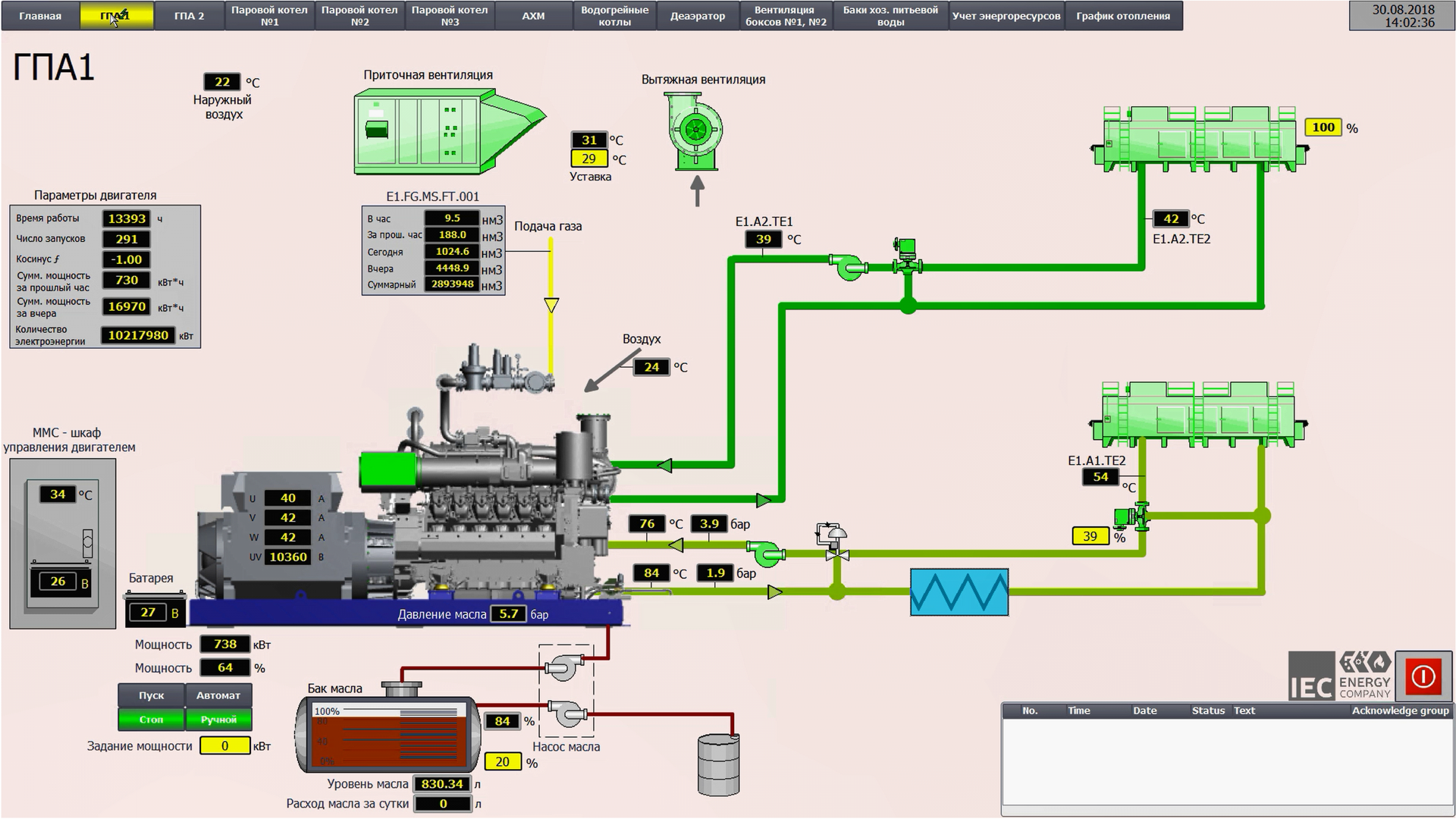The width and height of the screenshot is (1456, 819).
Task: Open Паровой котел №1 page
Action: 269,16
